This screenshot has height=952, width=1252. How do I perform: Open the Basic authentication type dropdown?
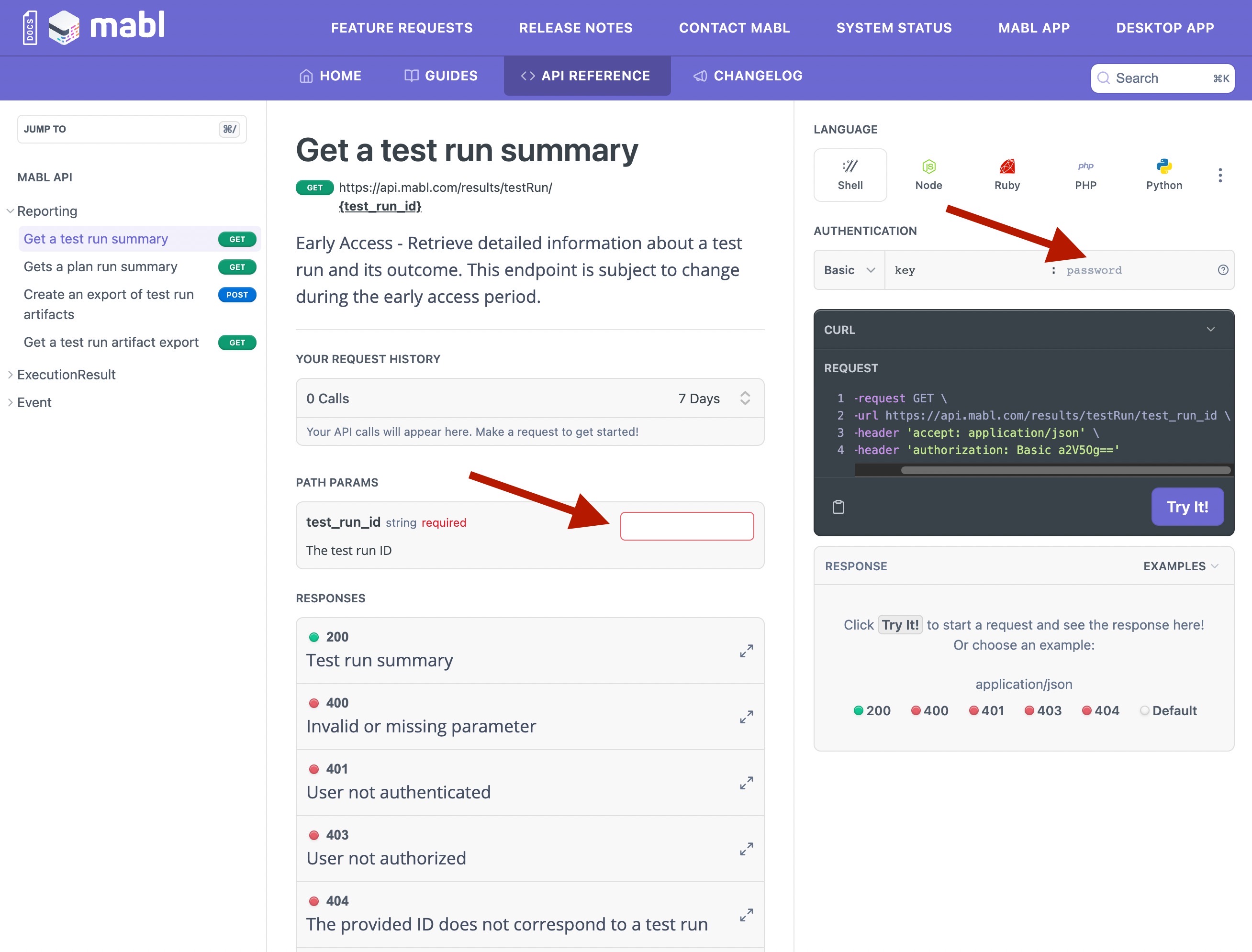[x=849, y=270]
